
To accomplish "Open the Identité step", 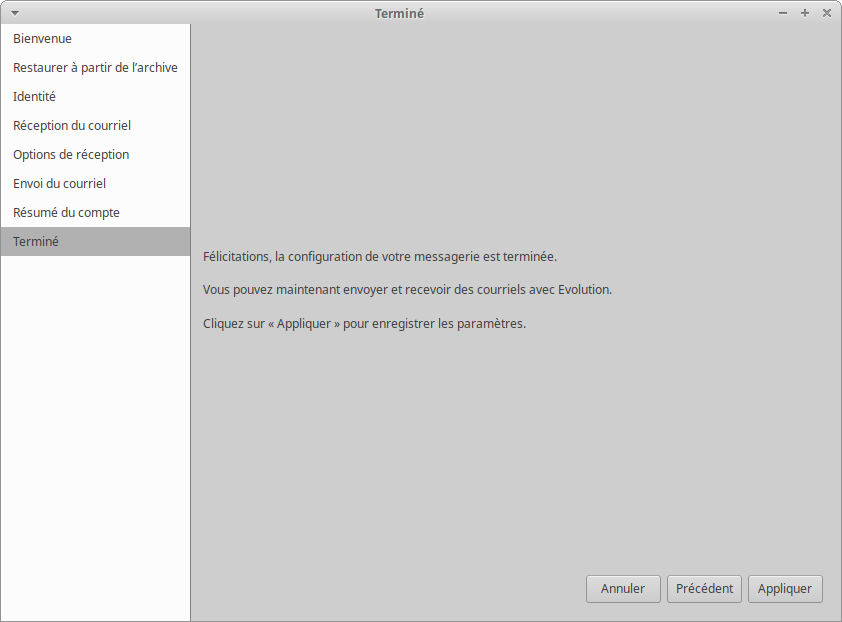I will 34,97.
